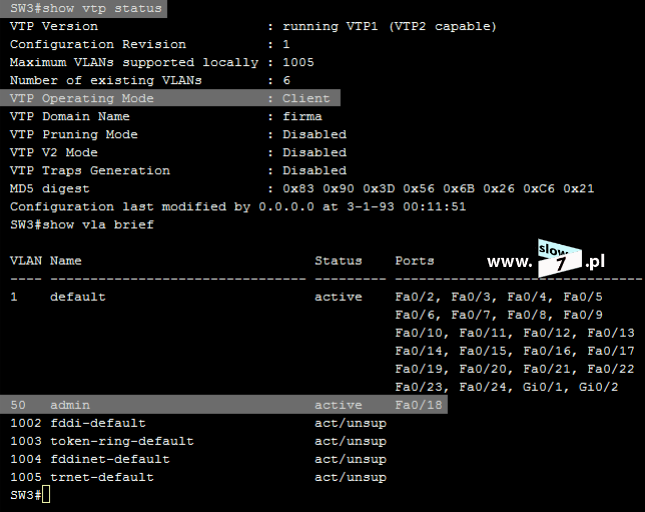645x512 pixels.
Task: Click the VLAN 50 admin row
Action: point(223,405)
